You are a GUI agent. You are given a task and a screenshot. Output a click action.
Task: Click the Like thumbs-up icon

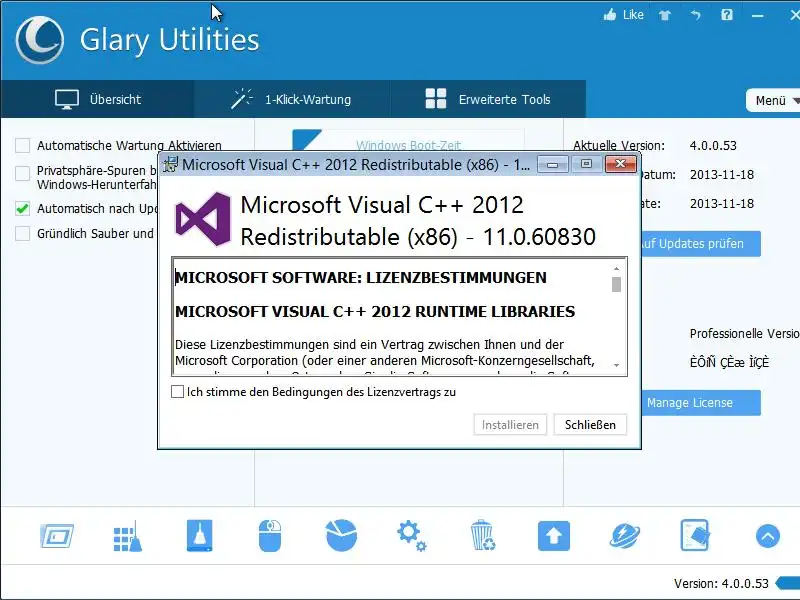pyautogui.click(x=610, y=15)
